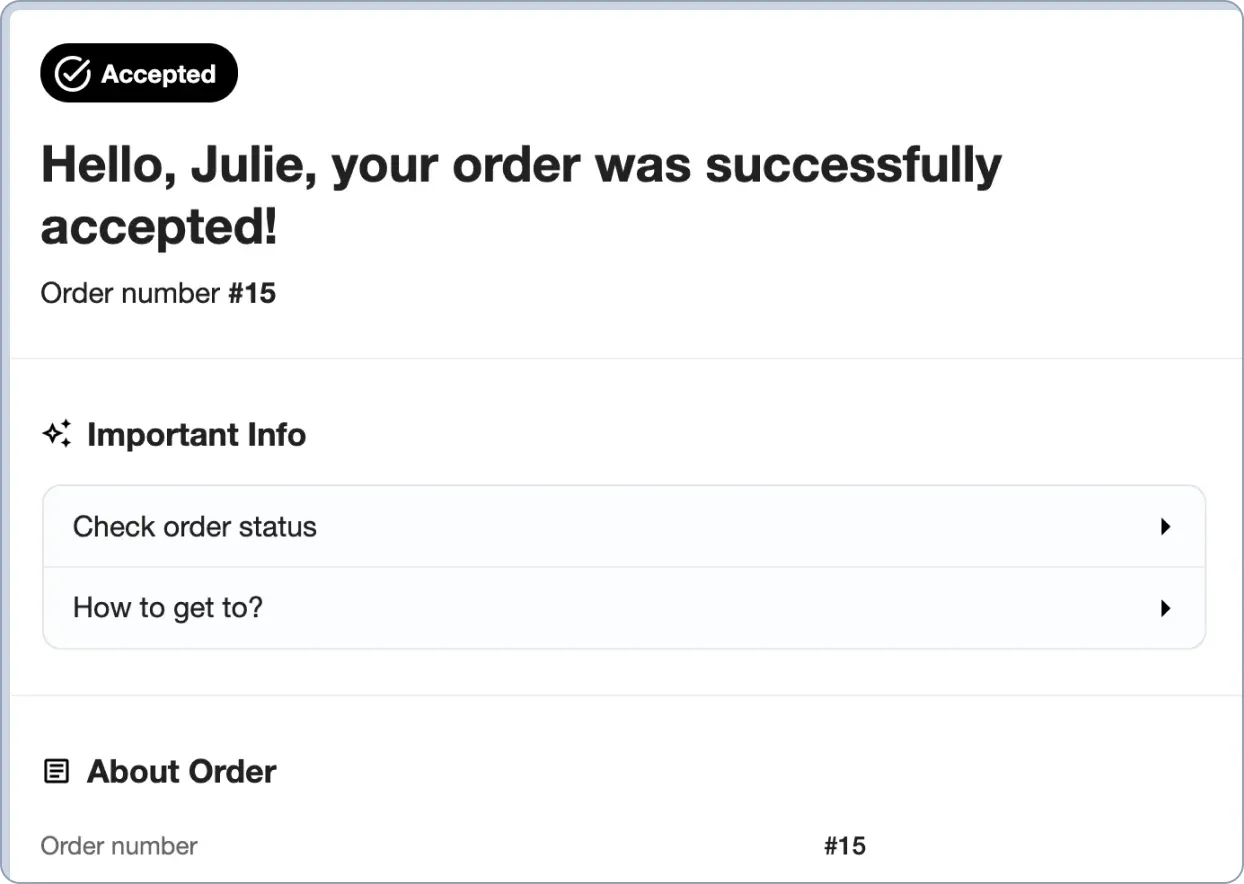This screenshot has height=884, width=1244.
Task: Select the Important Info section header
Action: [x=196, y=434]
